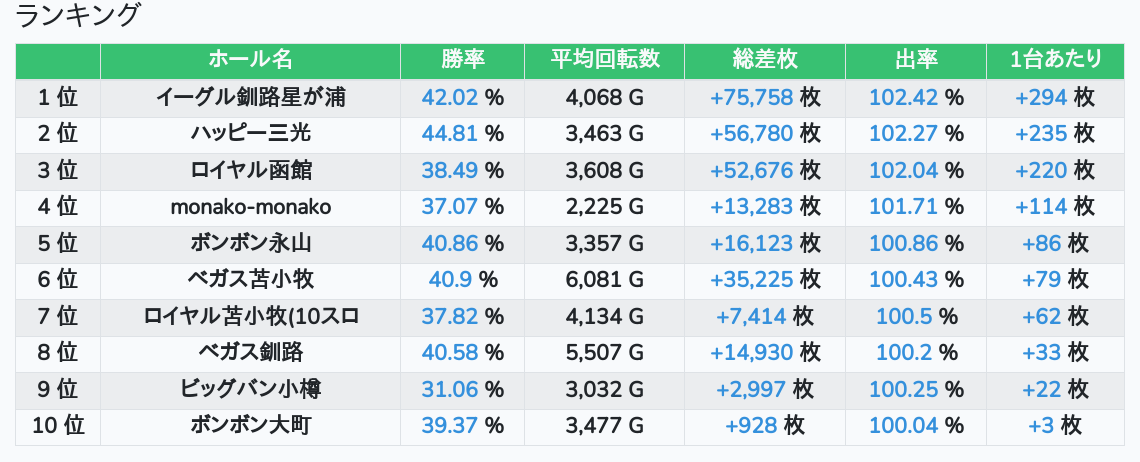Sort by the ホール名 column header
This screenshot has height=462, width=1140.
tap(250, 60)
